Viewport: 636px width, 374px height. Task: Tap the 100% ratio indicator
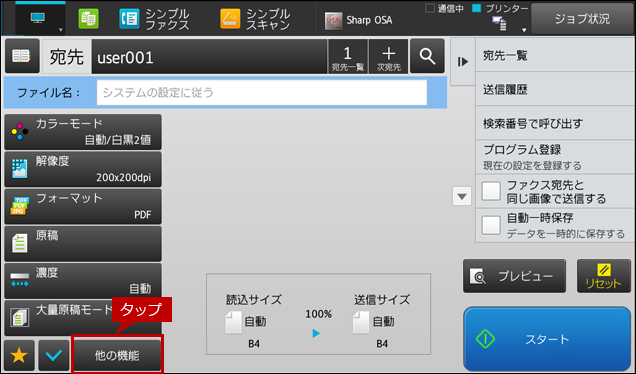[x=318, y=314]
